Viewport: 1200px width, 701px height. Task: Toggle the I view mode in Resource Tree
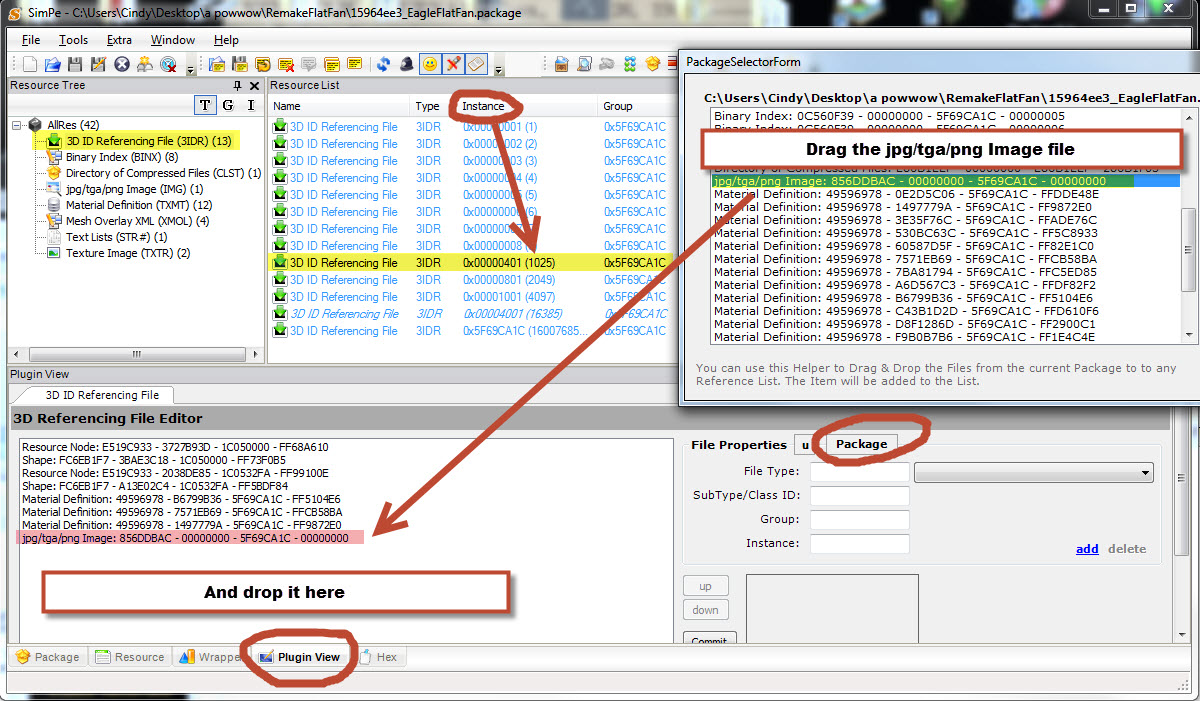(x=250, y=105)
